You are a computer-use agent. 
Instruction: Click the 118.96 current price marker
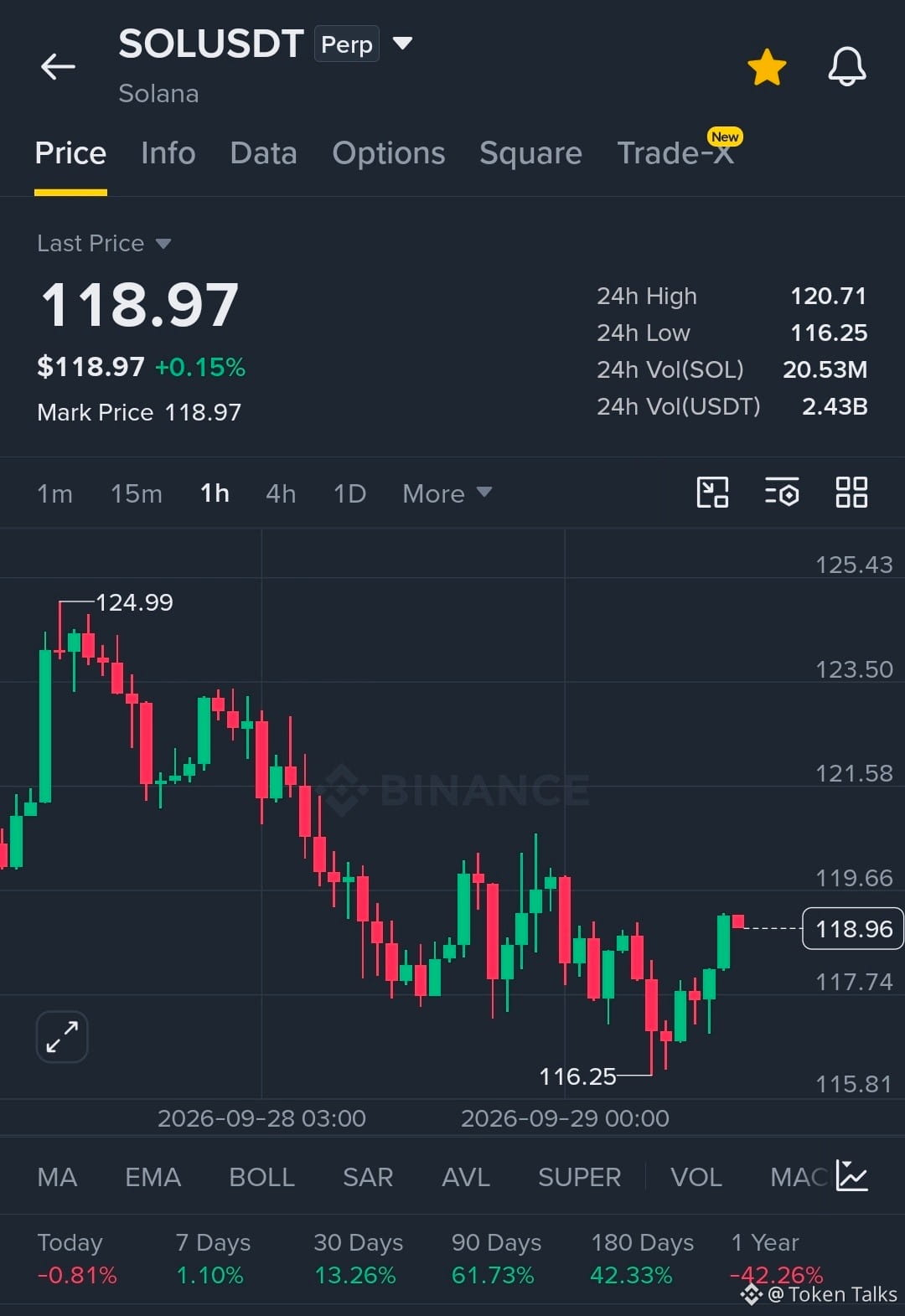(853, 928)
